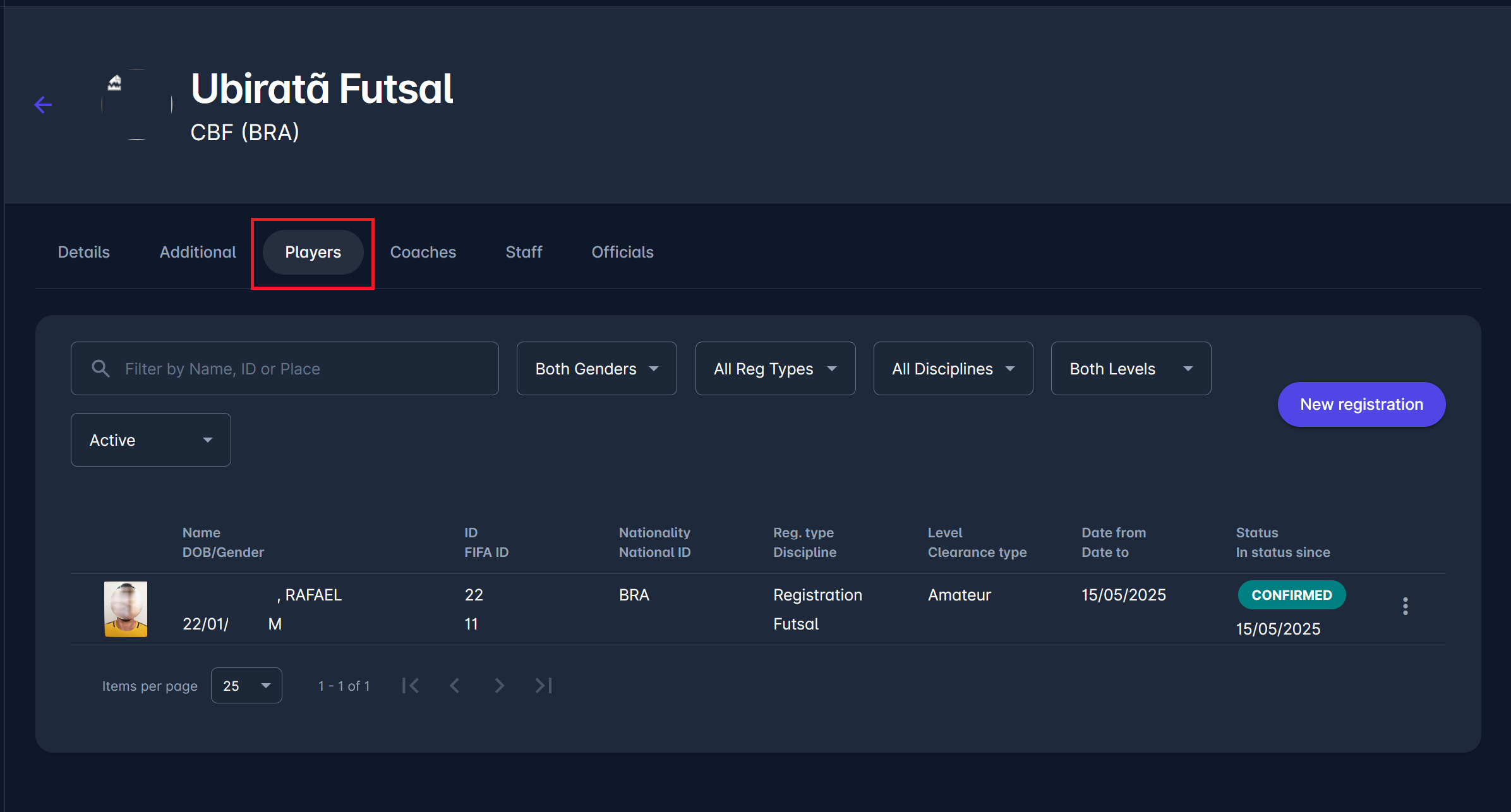Go to next page arrow

click(499, 686)
